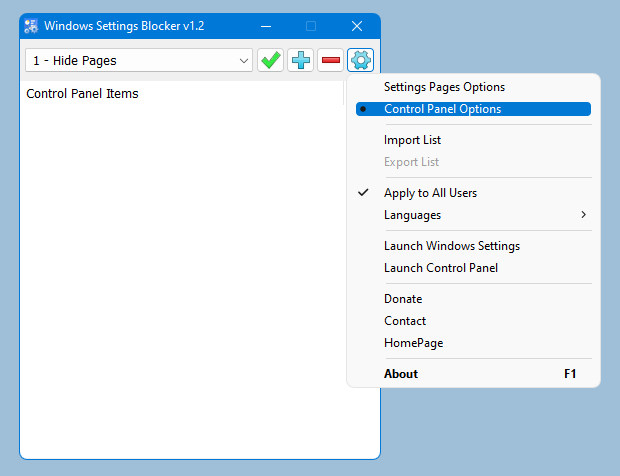Image resolution: width=620 pixels, height=476 pixels.
Task: Click the gear options icon
Action: (x=360, y=60)
